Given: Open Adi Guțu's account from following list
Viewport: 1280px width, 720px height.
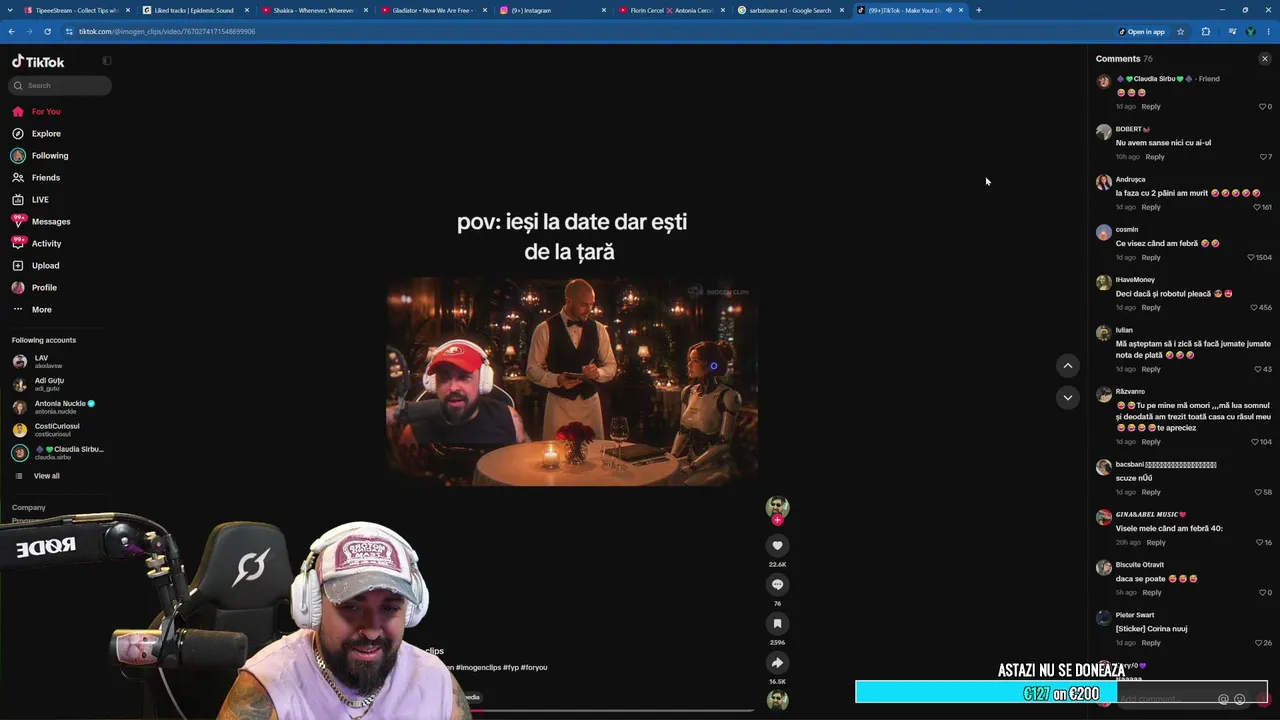Looking at the screenshot, I should pyautogui.click(x=58, y=384).
